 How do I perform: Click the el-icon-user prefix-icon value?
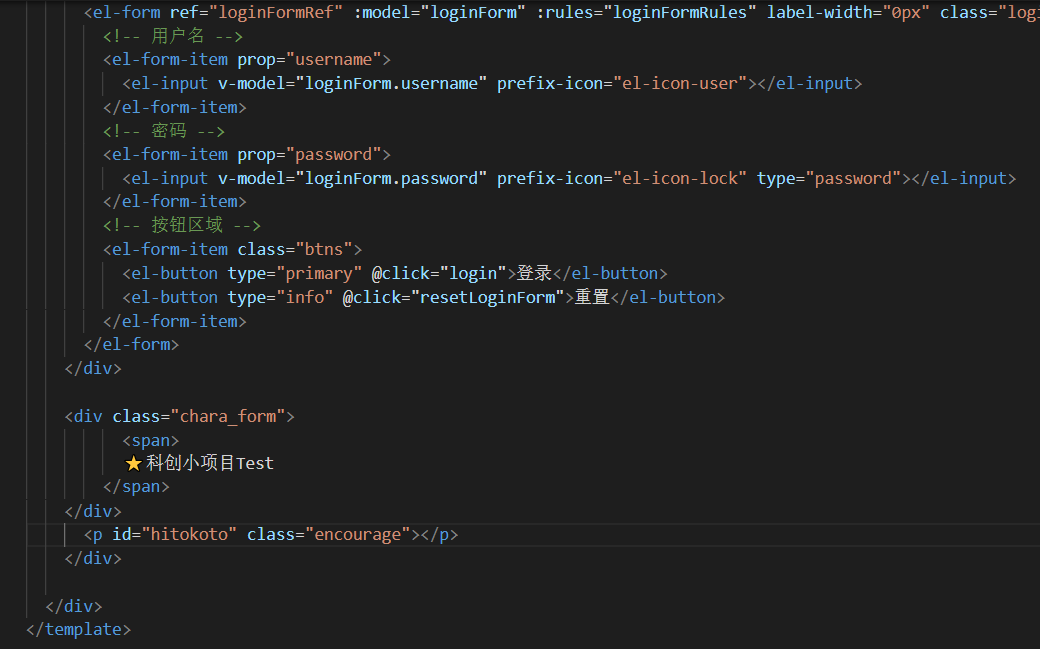coord(681,82)
